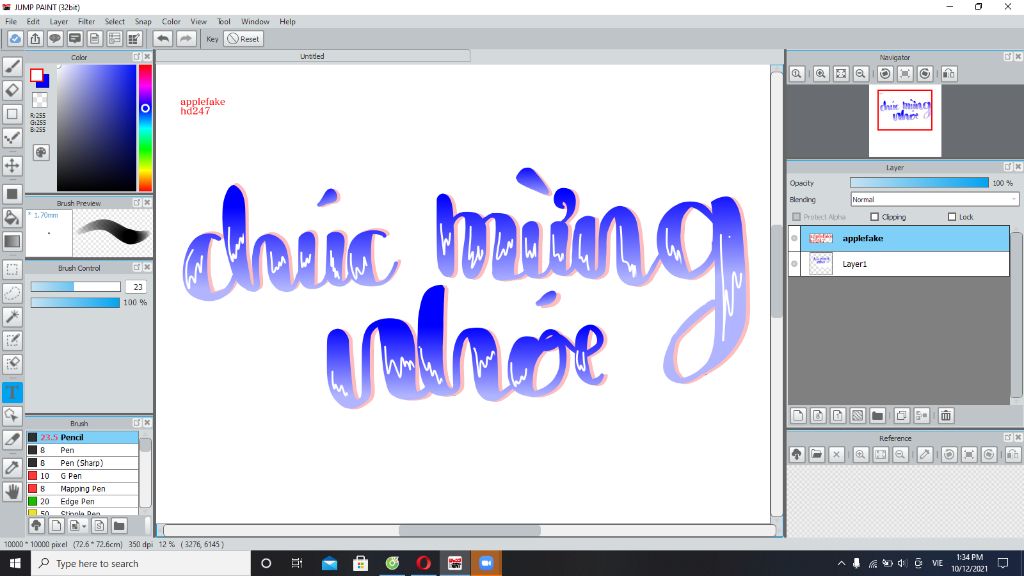
Task: Choose the rectangular Select tool
Action: (x=12, y=269)
